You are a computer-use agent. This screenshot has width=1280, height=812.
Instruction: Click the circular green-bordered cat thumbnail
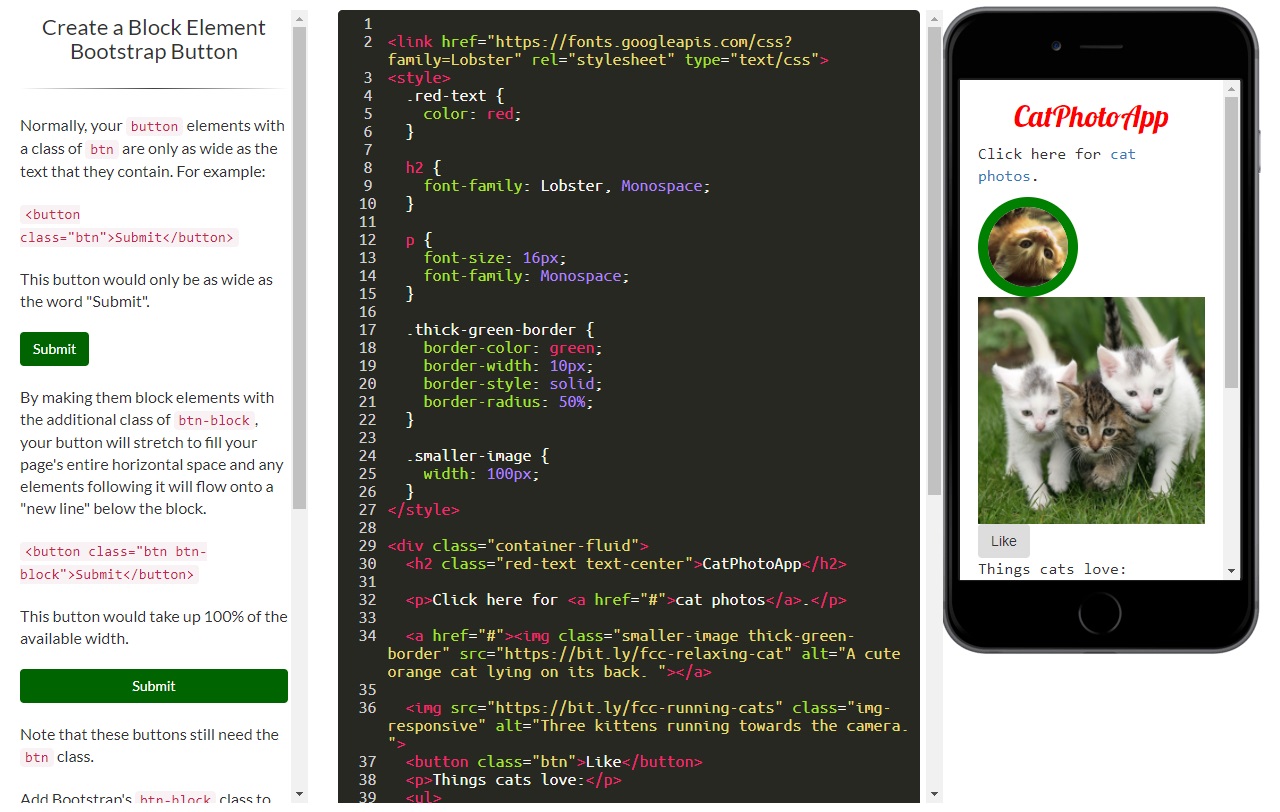point(1028,247)
